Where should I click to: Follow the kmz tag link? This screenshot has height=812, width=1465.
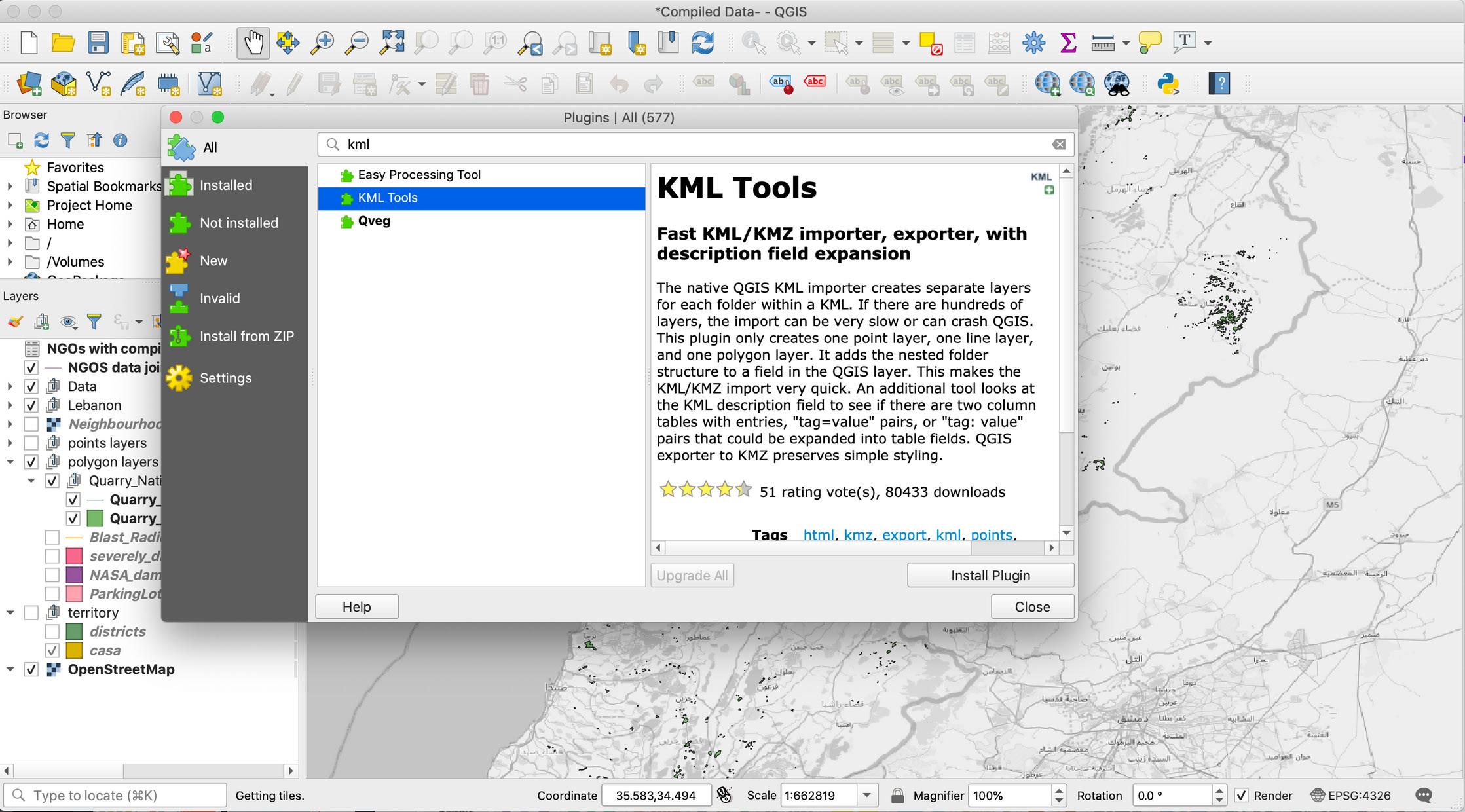click(858, 534)
